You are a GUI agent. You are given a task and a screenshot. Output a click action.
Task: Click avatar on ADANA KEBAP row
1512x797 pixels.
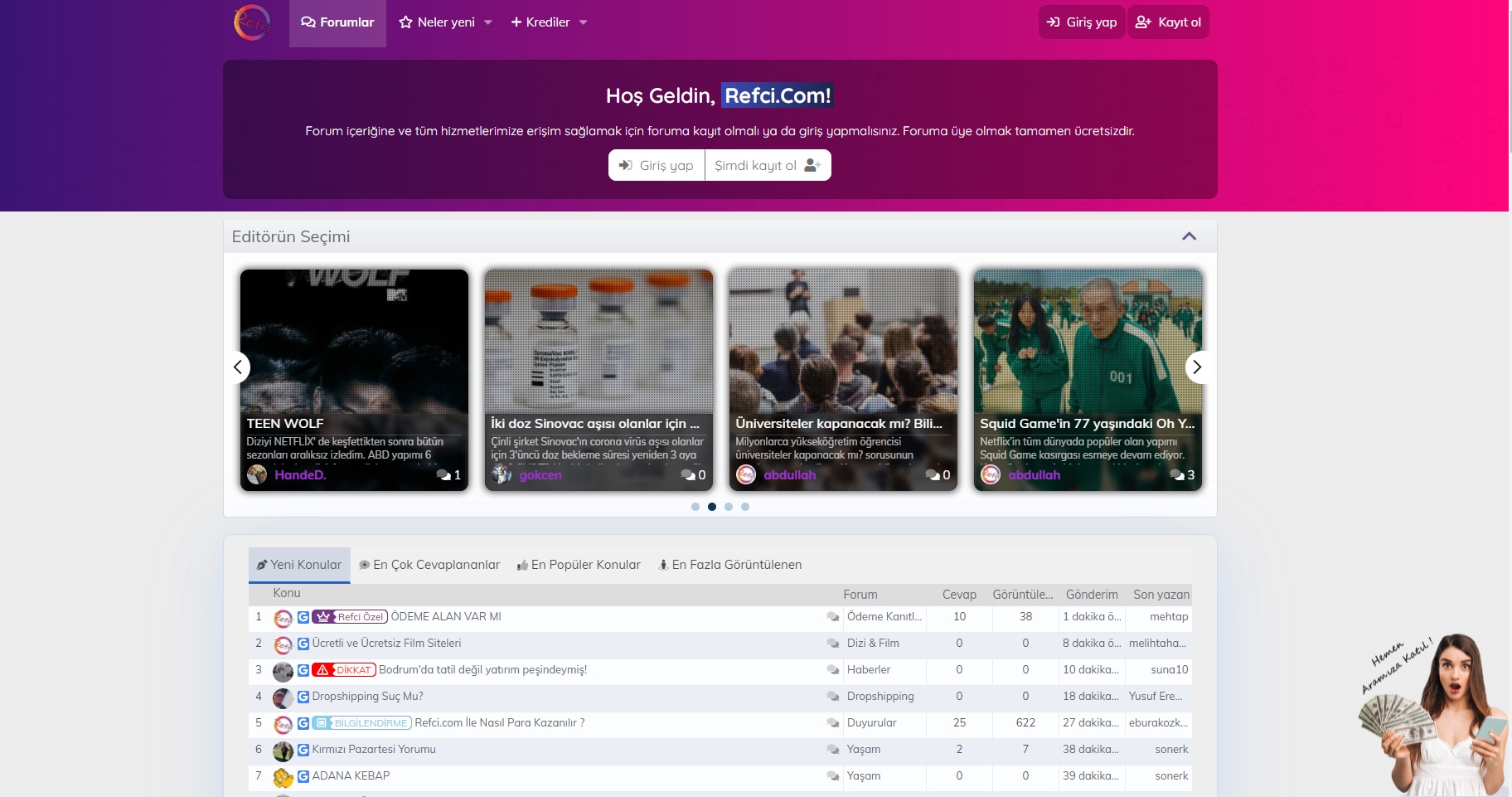[283, 778]
